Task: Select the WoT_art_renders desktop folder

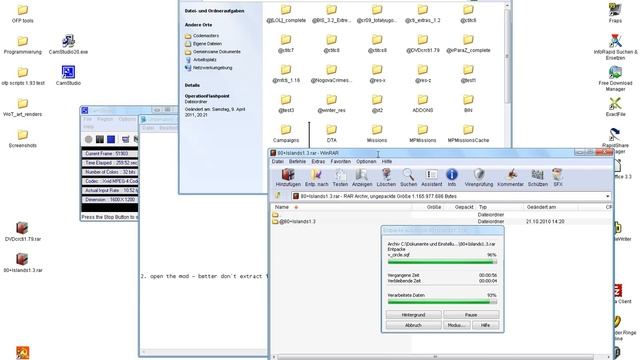Action: pos(22,107)
